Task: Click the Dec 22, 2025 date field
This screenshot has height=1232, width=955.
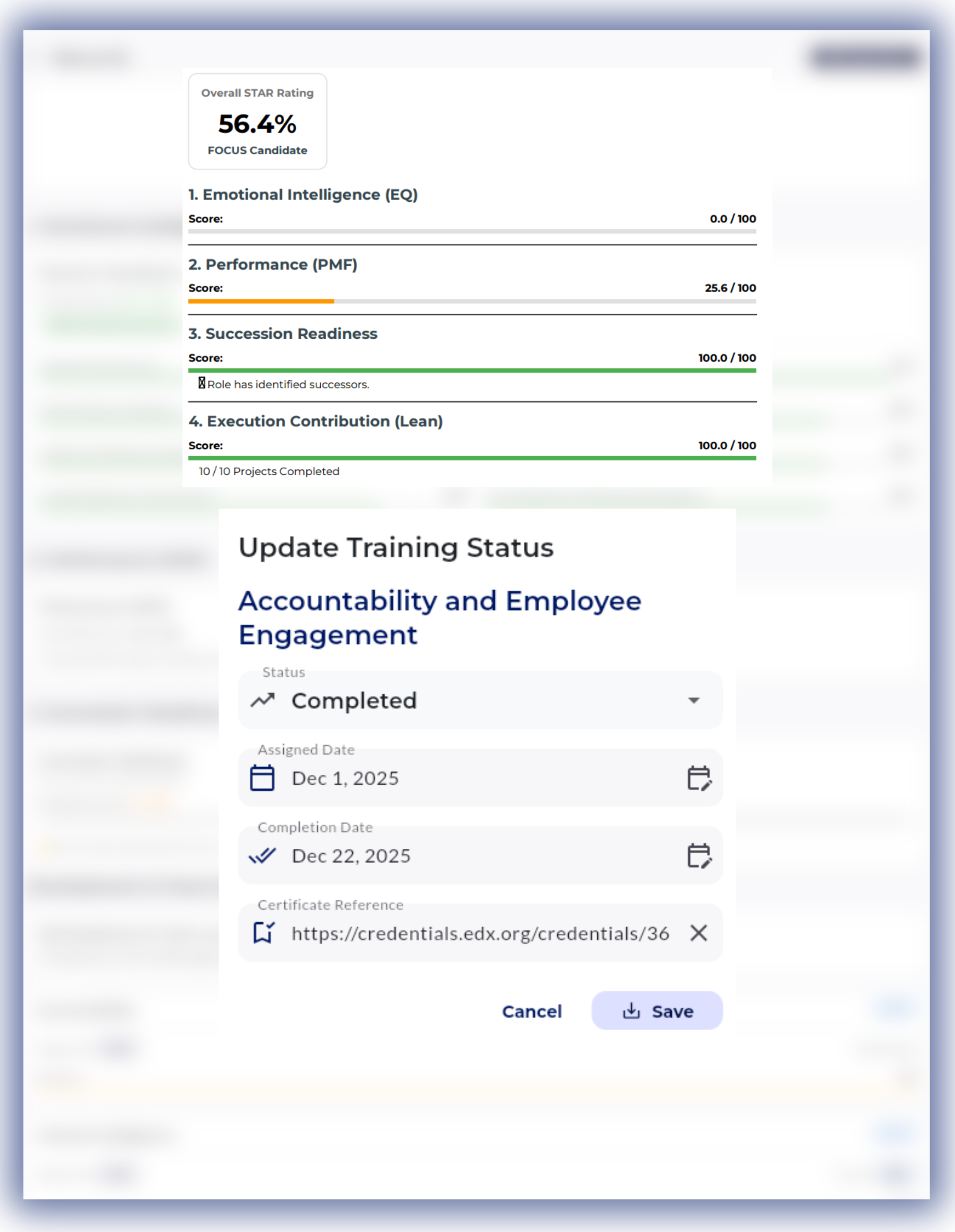Action: (x=351, y=856)
